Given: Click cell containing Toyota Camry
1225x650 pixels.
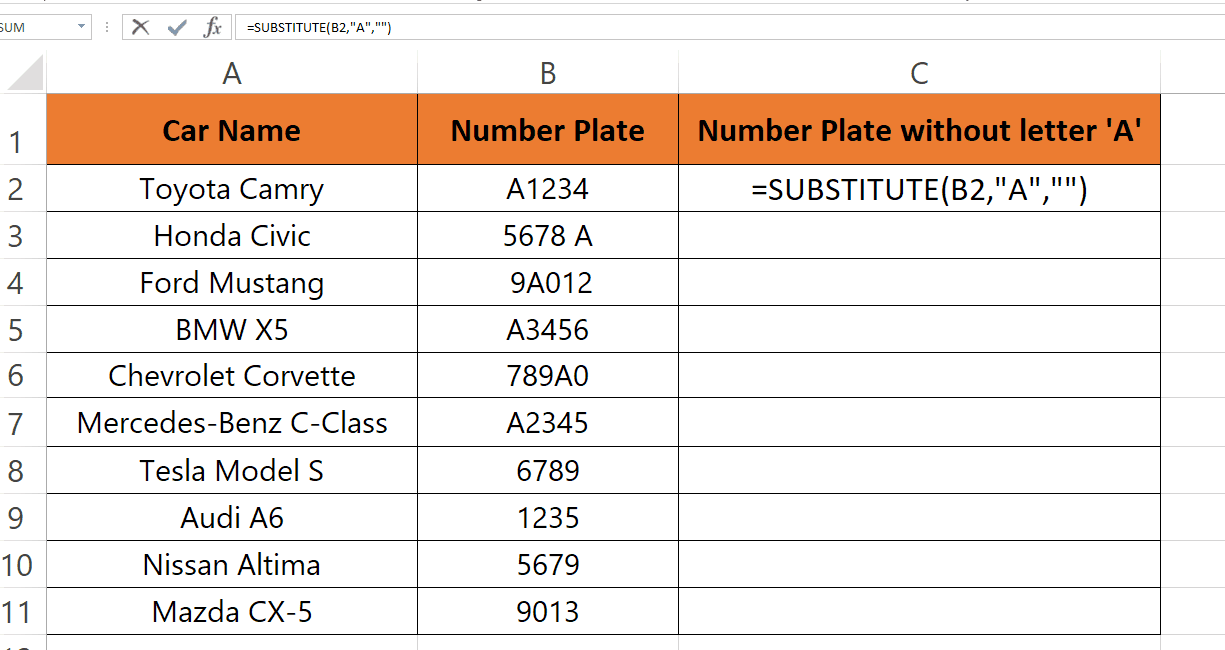Looking at the screenshot, I should pyautogui.click(x=231, y=189).
